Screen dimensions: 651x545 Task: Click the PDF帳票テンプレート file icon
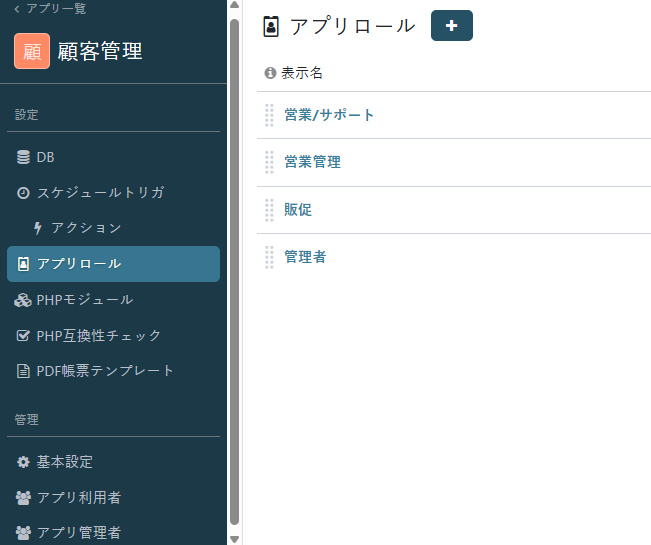(x=23, y=371)
